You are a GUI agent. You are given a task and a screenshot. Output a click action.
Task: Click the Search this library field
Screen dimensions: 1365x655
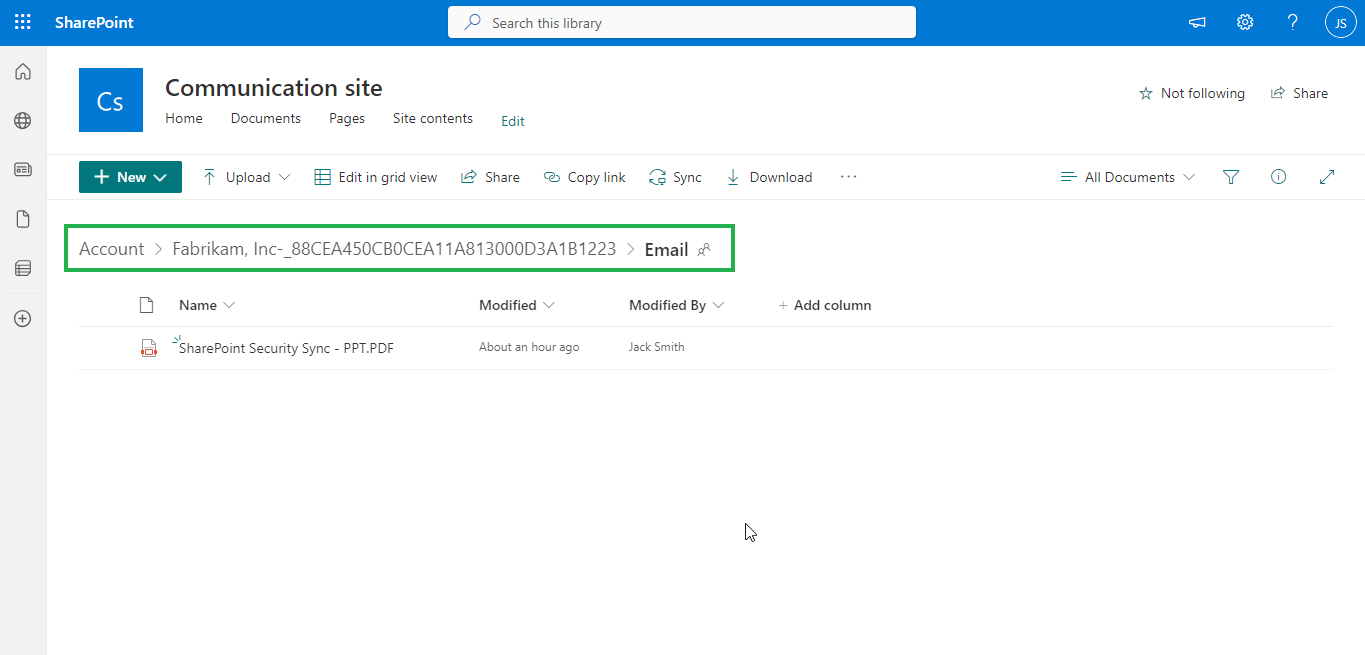click(681, 21)
